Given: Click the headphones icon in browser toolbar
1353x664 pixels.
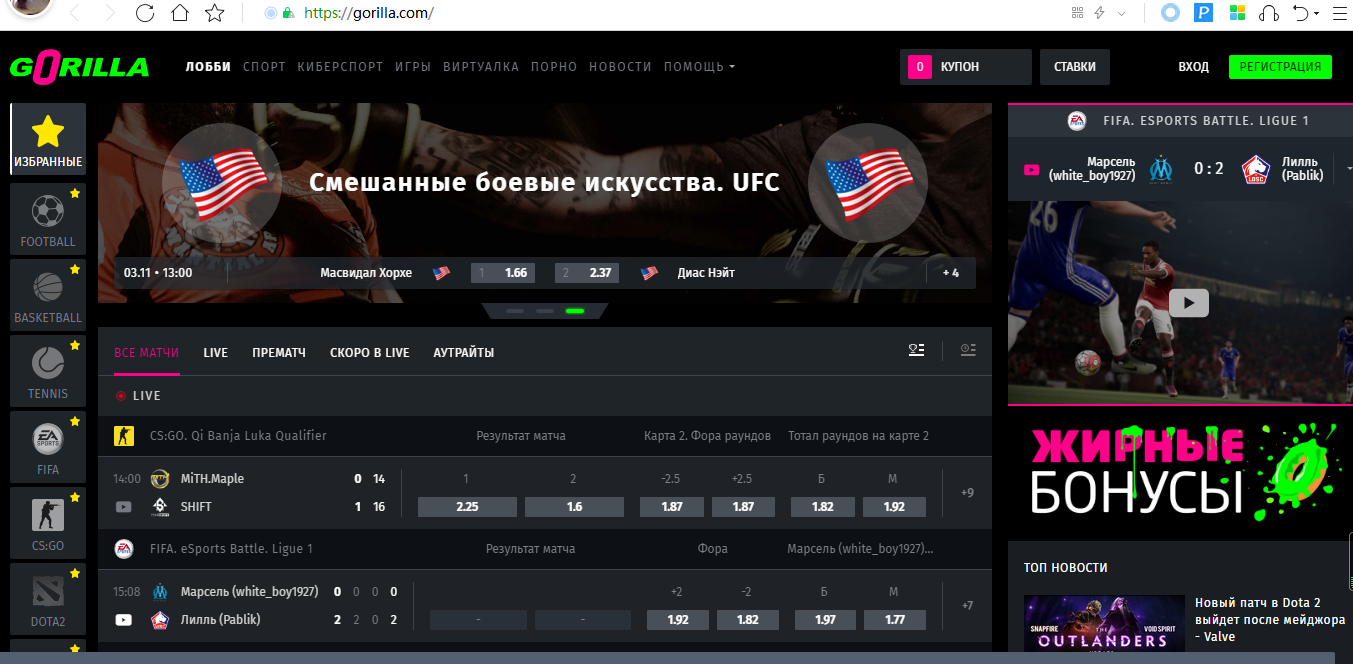Looking at the screenshot, I should tap(1270, 14).
